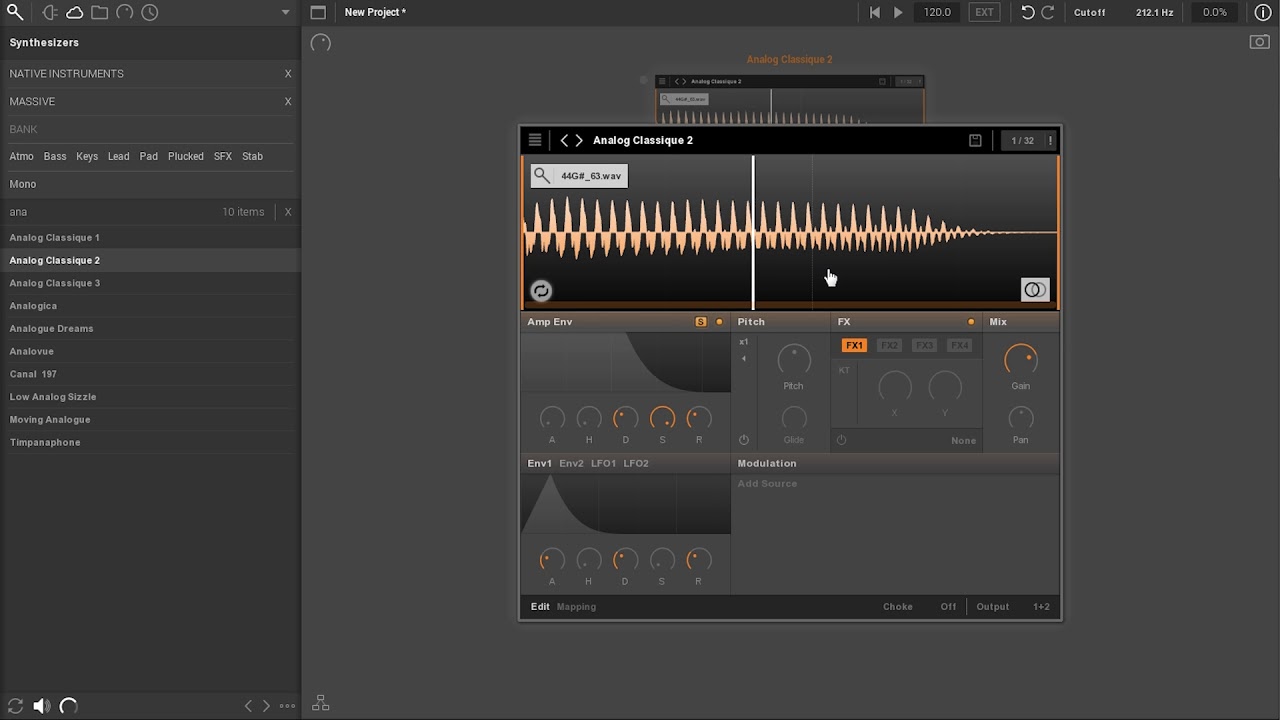
Task: Go to next preset with right arrow
Action: [579, 140]
